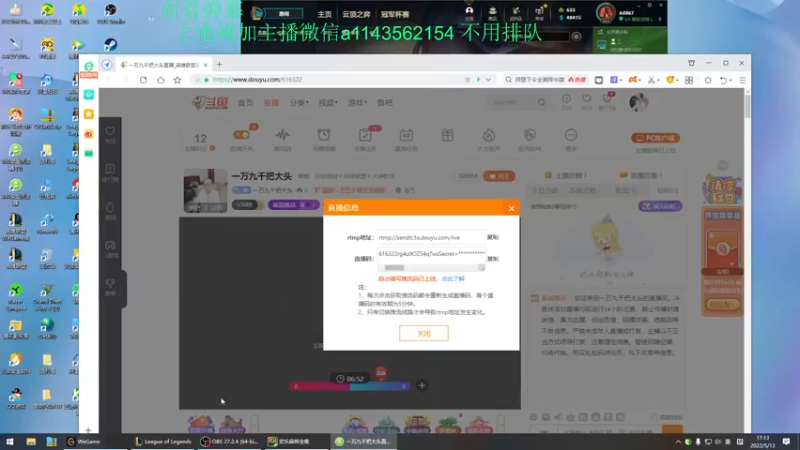Image resolution: width=800 pixels, height=450 pixels.
Task: Open the gift box icon
Action: [447, 135]
